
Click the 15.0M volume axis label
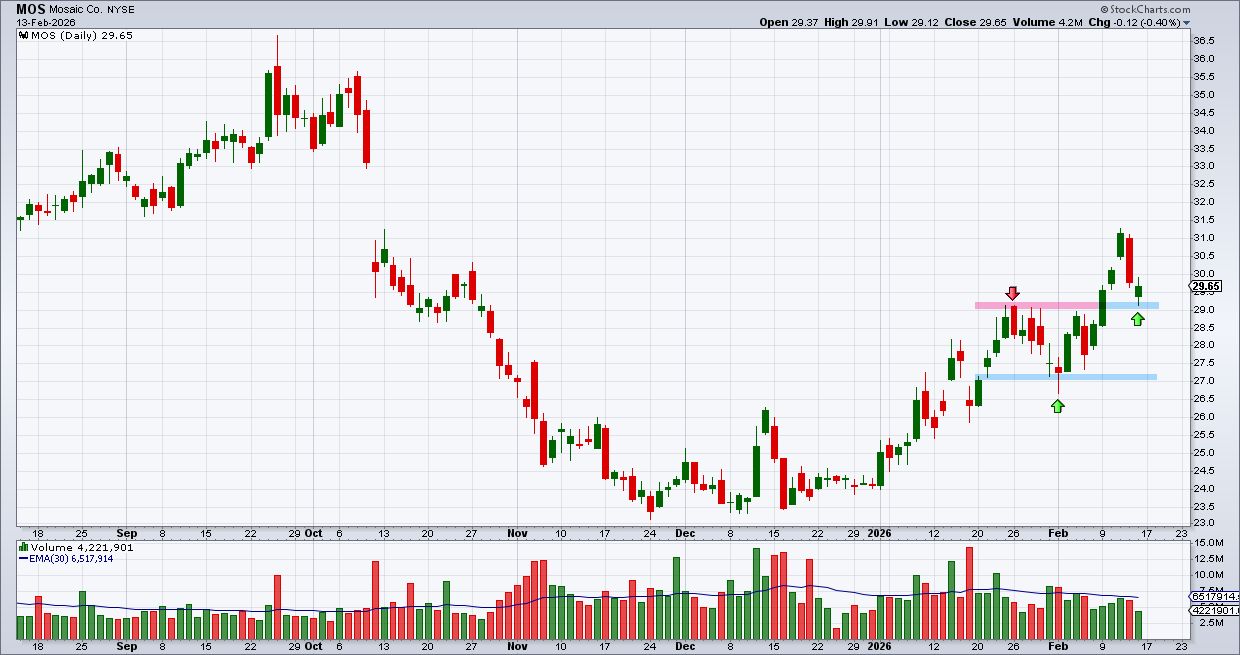(x=1208, y=543)
